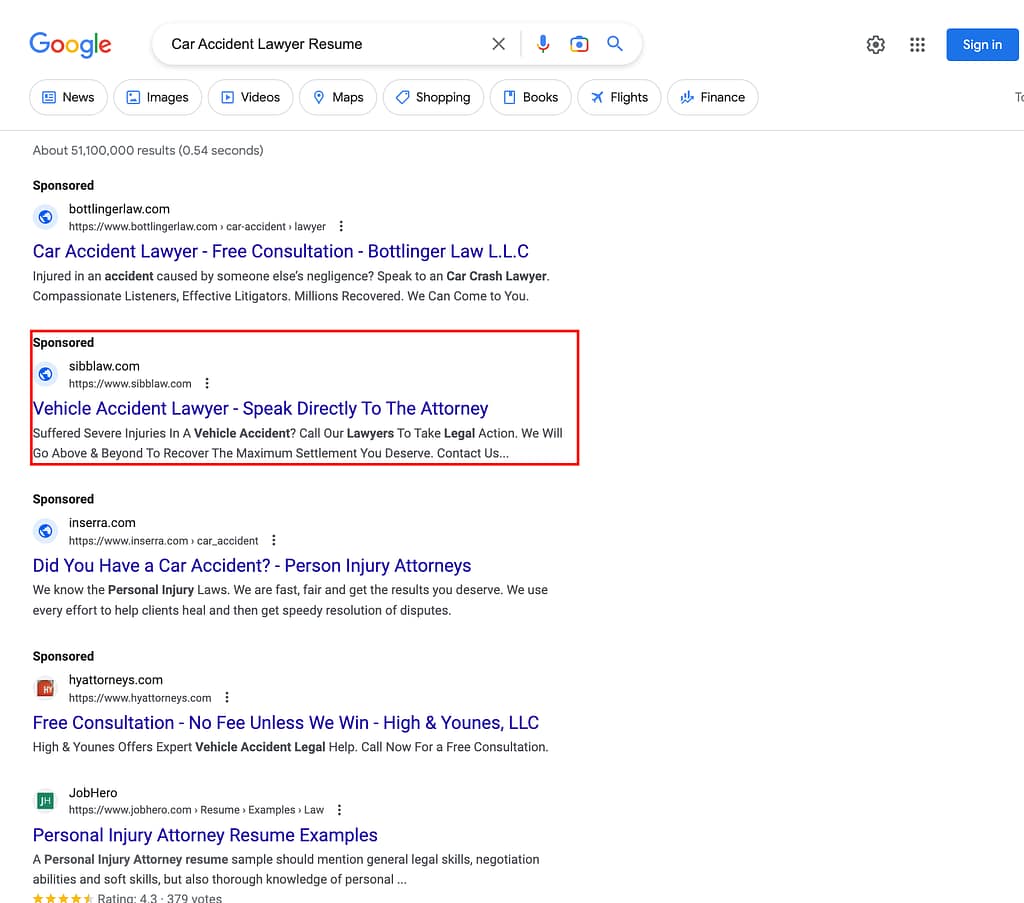Click the bottlingerlaw.com URL breadcrumb

click(197, 227)
